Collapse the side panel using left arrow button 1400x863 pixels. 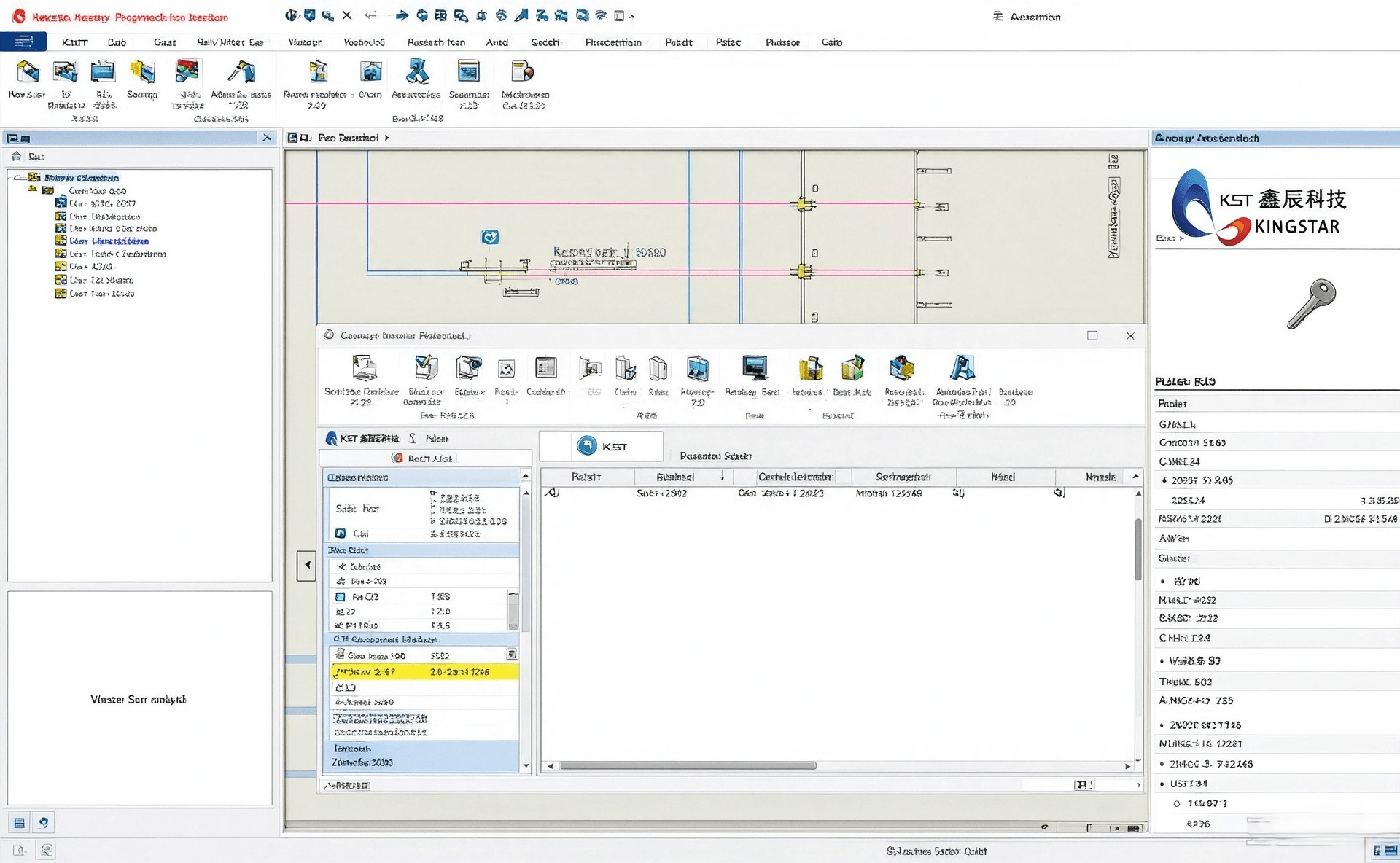(306, 565)
